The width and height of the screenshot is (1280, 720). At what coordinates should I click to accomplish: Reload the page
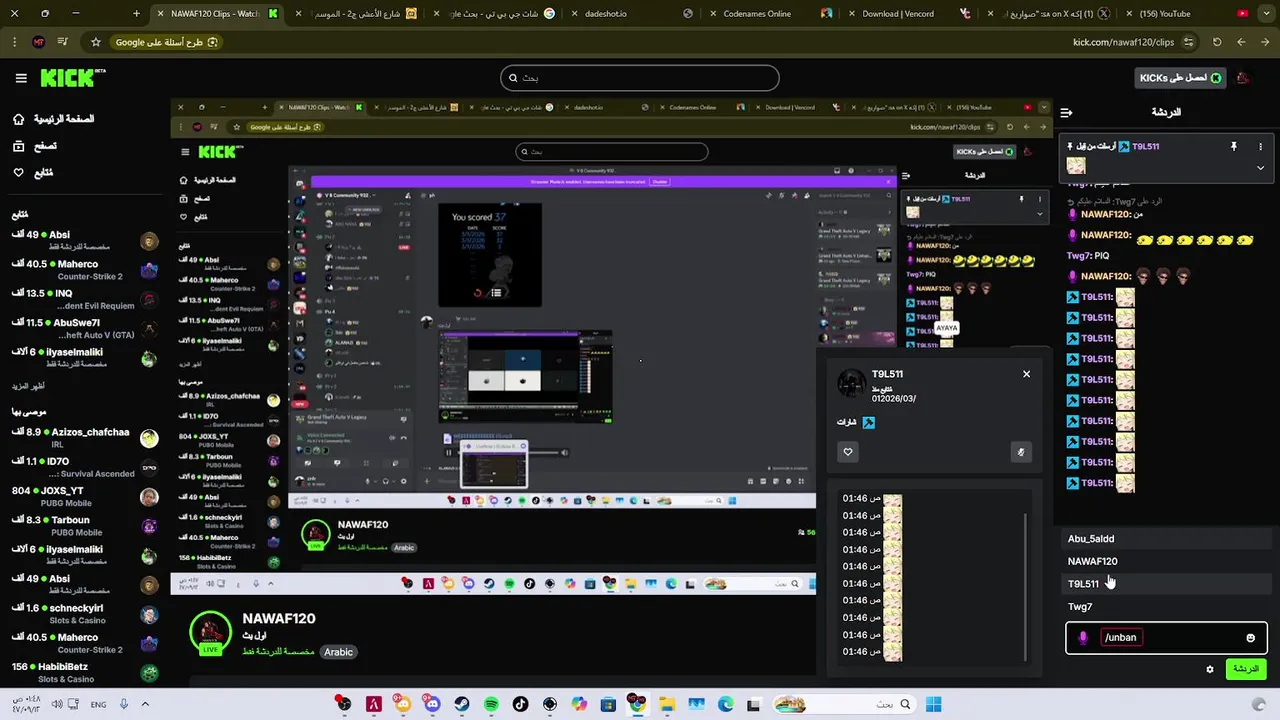click(x=1217, y=42)
